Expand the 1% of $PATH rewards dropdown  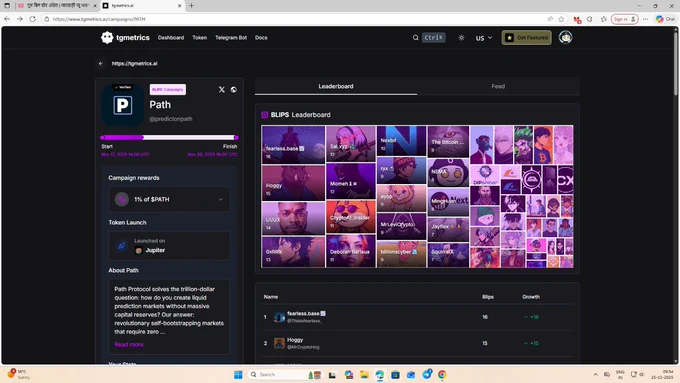pyautogui.click(x=169, y=199)
